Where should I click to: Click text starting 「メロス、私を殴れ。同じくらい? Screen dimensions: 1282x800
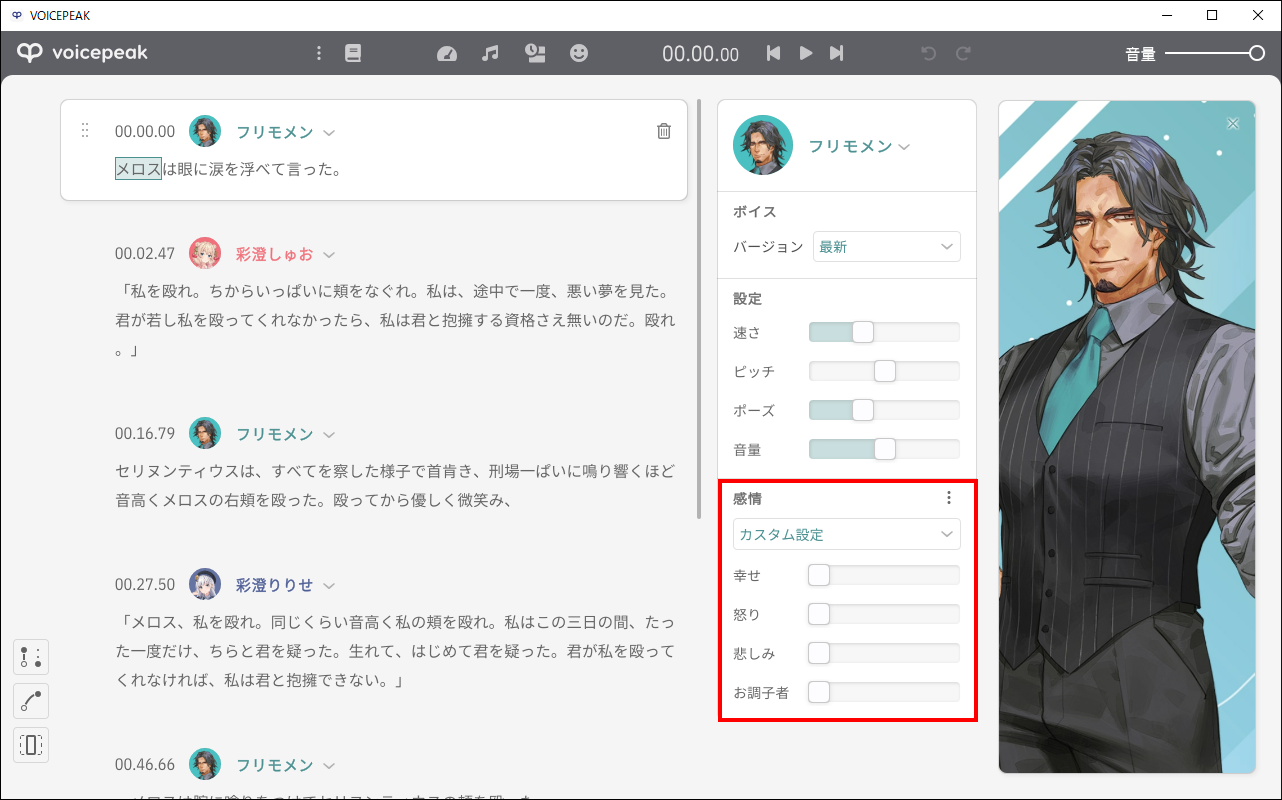395,651
